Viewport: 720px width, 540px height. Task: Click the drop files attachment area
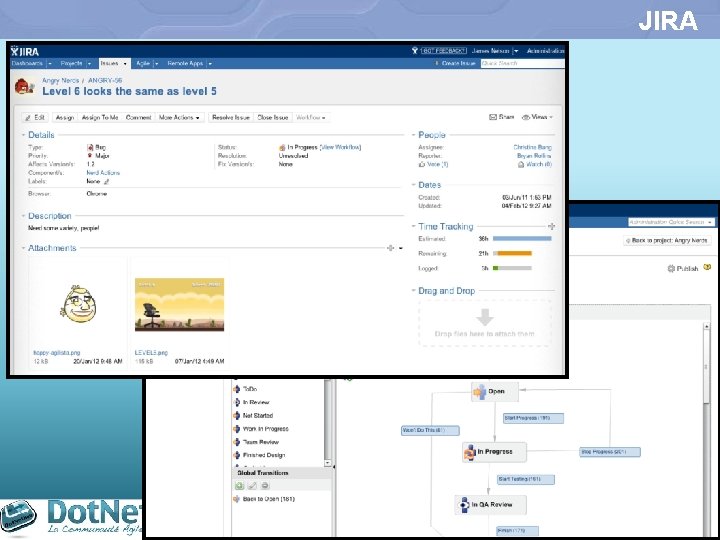coord(484,323)
